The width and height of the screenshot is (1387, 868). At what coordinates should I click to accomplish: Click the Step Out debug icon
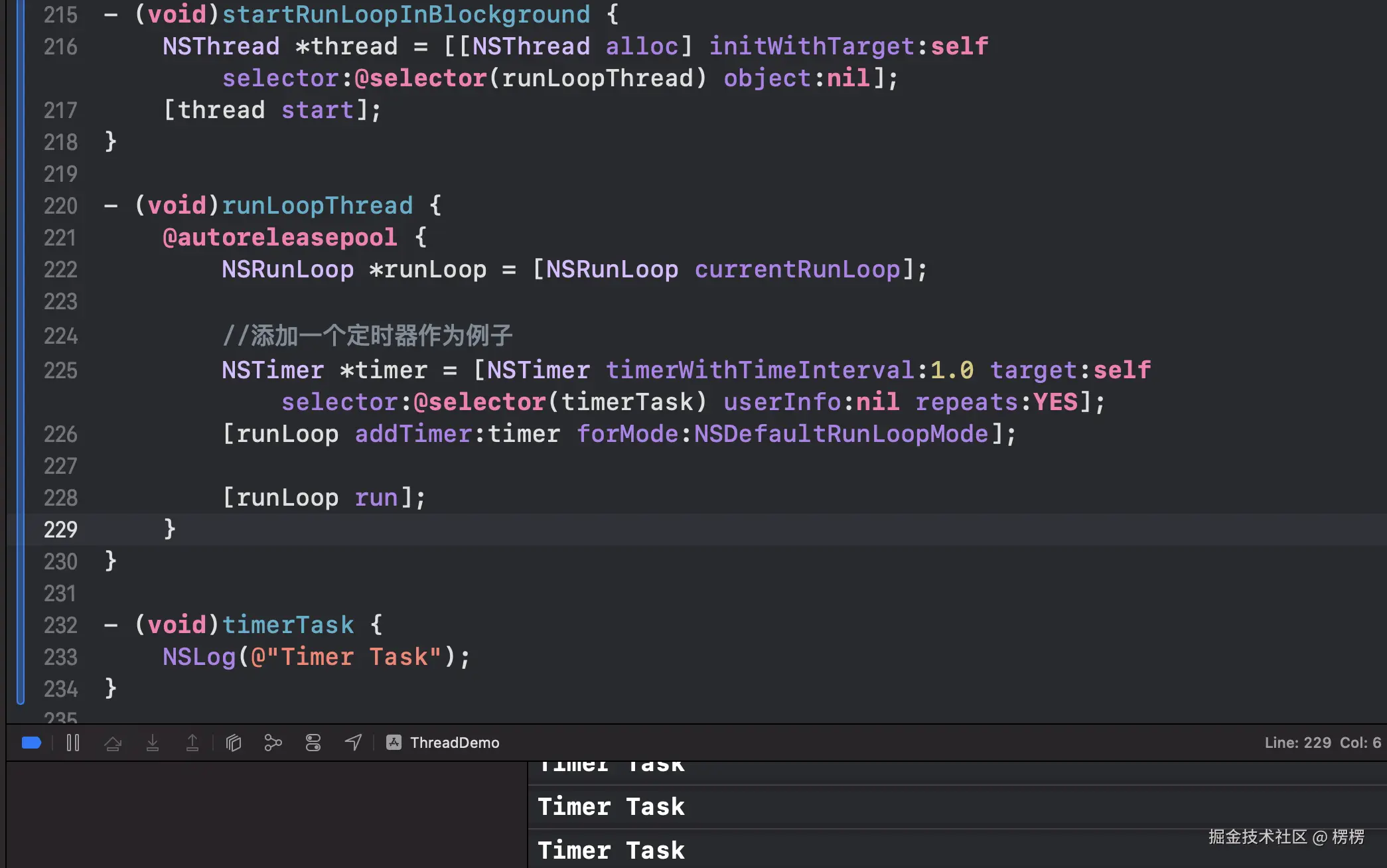pos(192,743)
